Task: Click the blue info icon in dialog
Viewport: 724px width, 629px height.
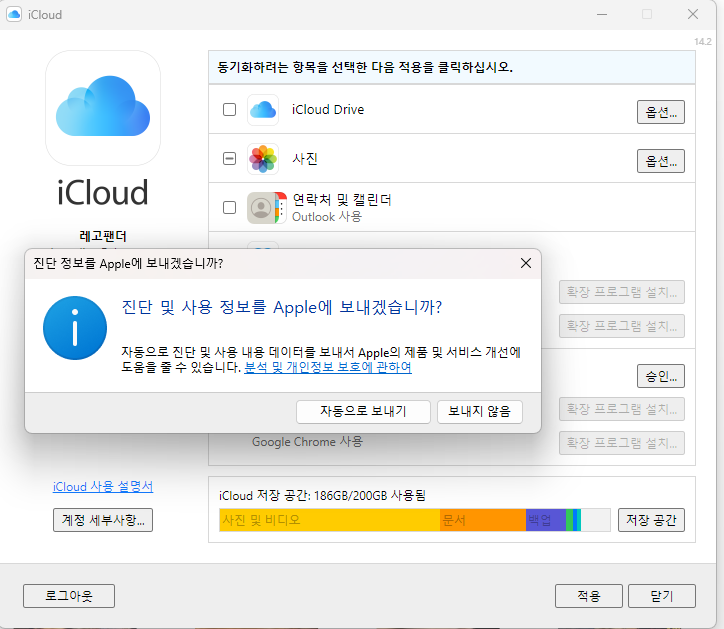Action: click(75, 328)
